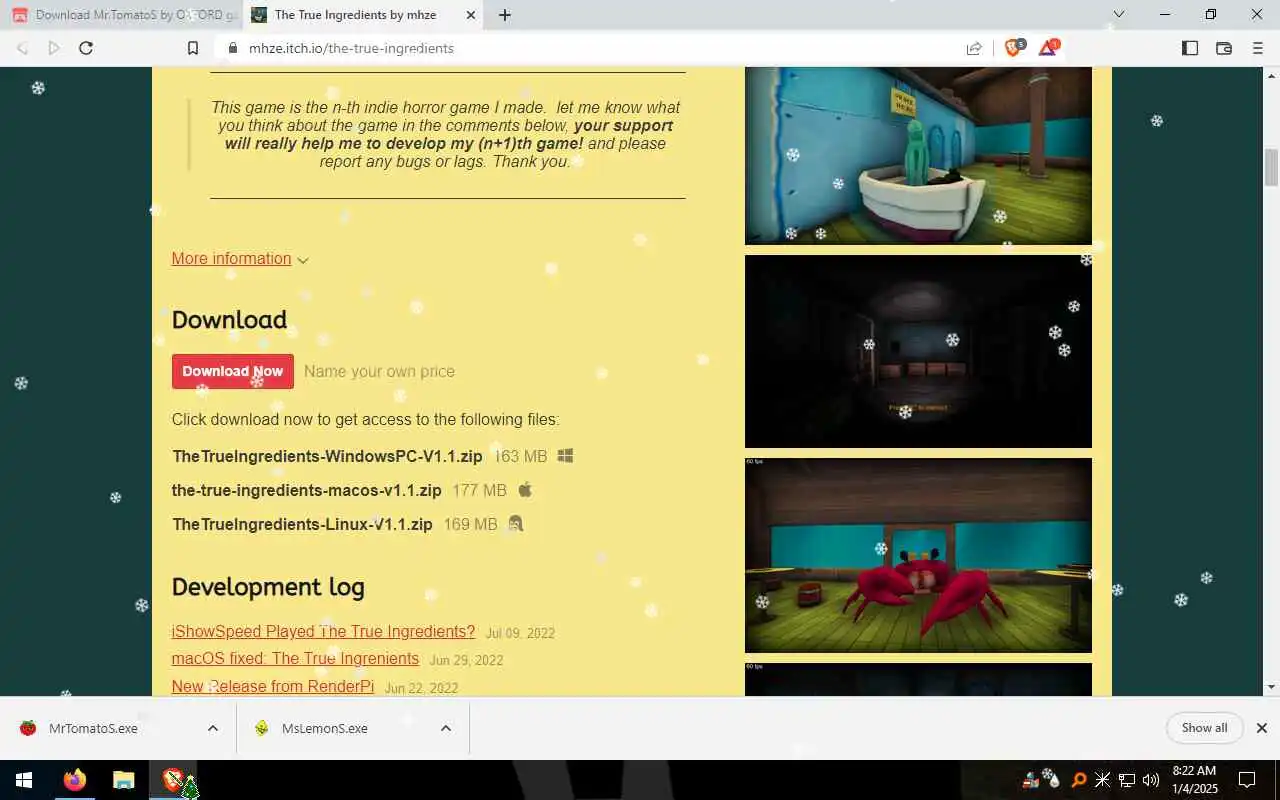Open downloaded MrTomatoS.exe file

[93, 728]
